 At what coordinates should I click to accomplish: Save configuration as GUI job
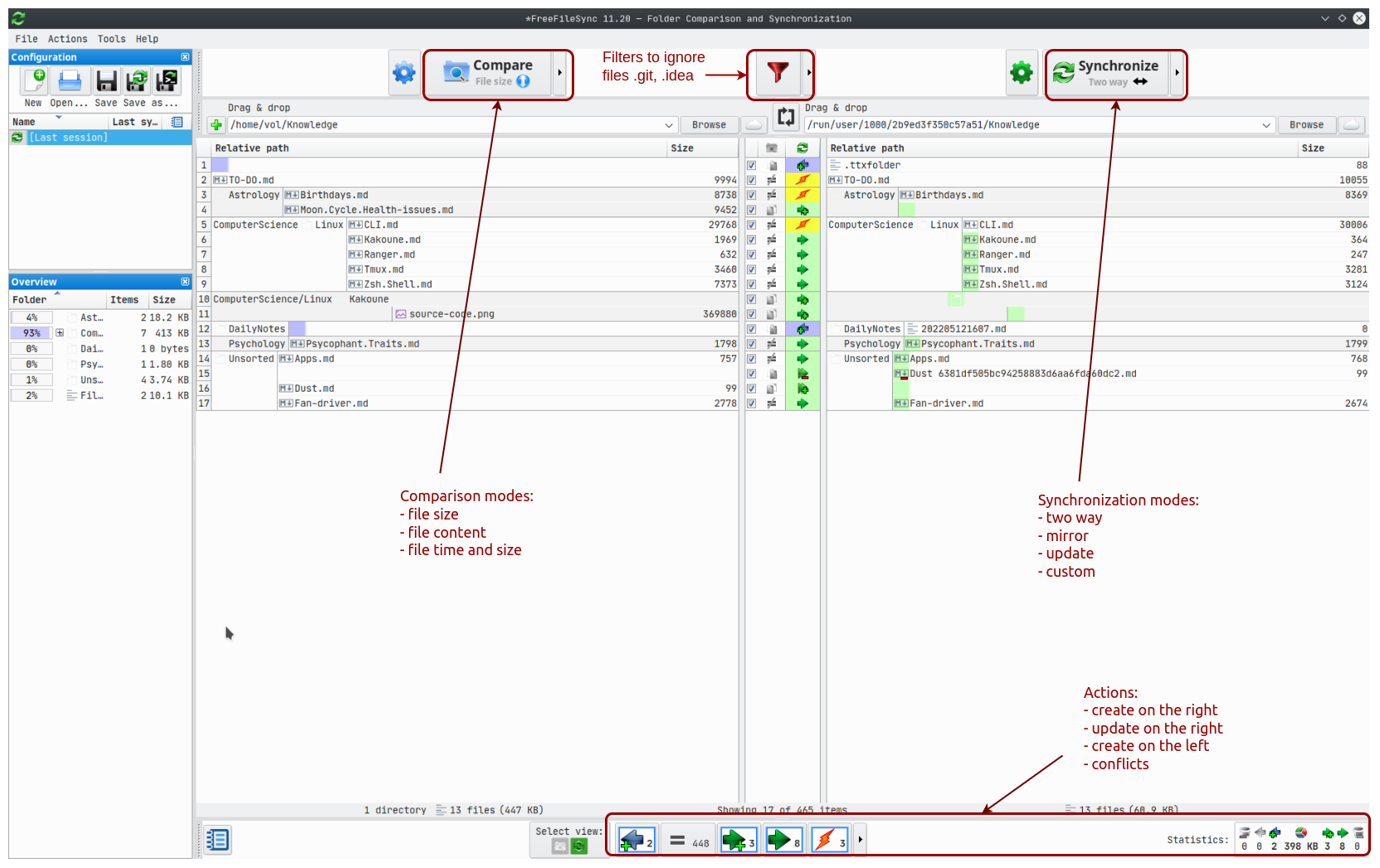[136, 81]
